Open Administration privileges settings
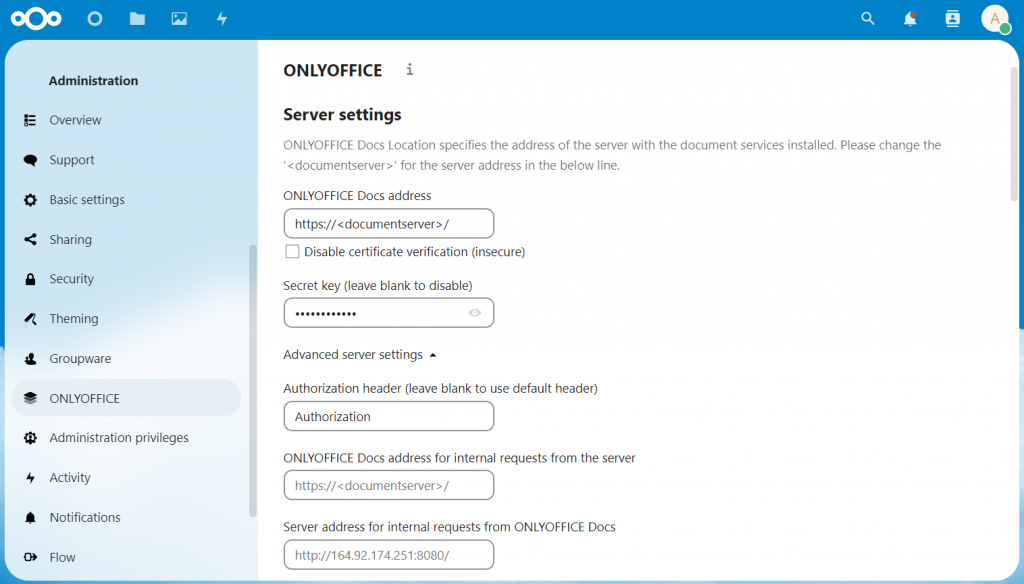The width and height of the screenshot is (1024, 584). [120, 437]
